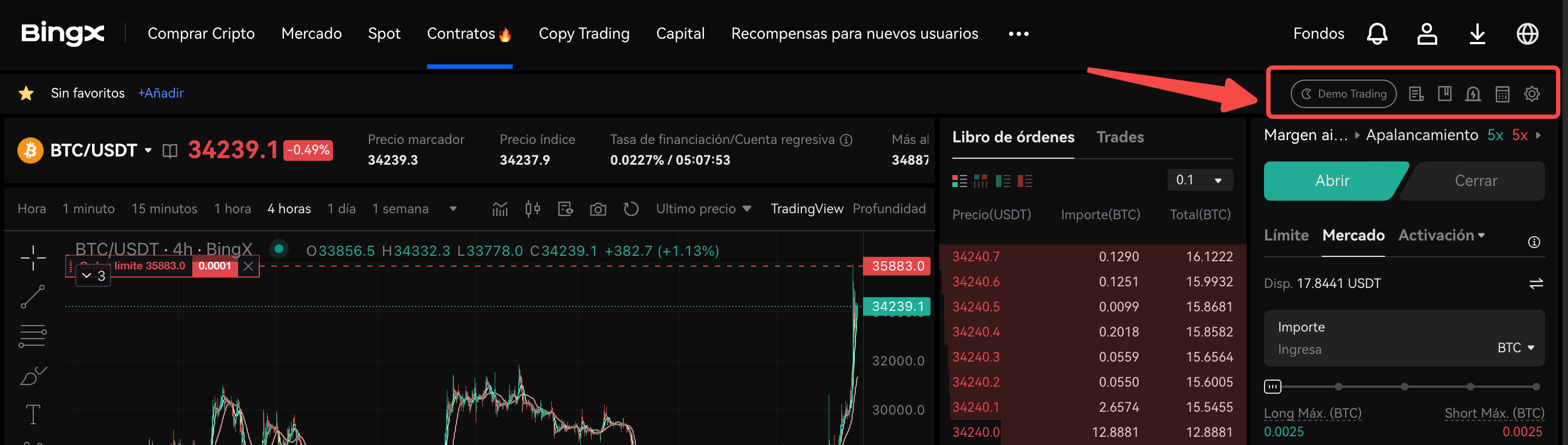This screenshot has height=445, width=1568.
Task: Open the contract calculator icon
Action: point(1502,94)
